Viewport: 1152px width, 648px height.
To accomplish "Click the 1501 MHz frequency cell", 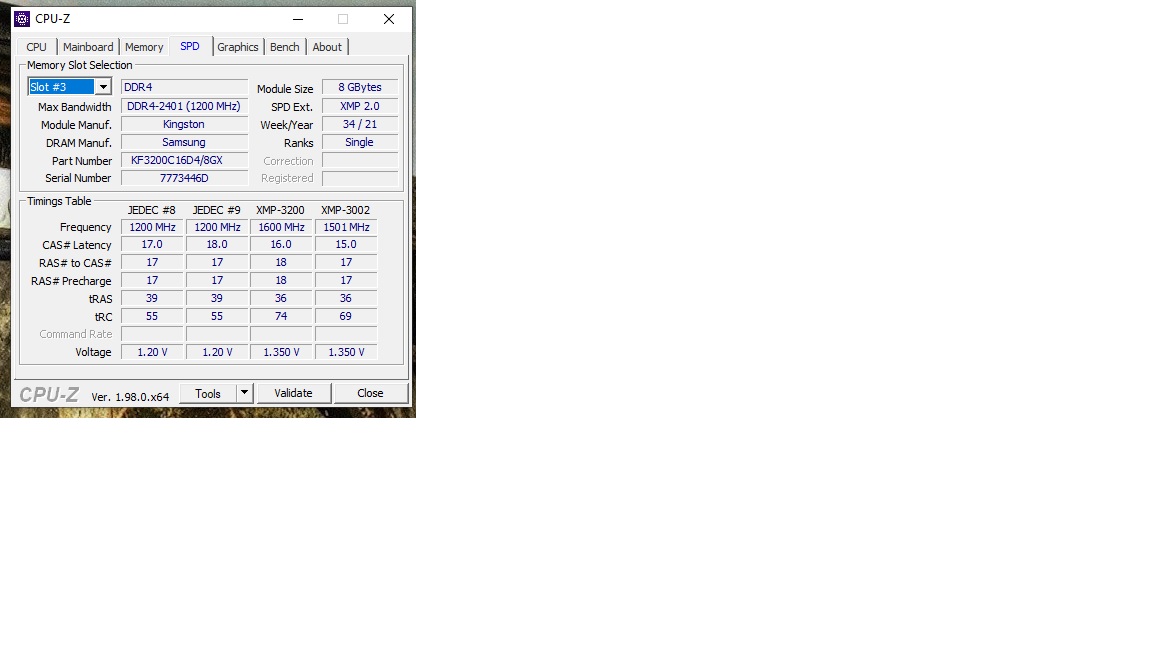I will point(346,227).
